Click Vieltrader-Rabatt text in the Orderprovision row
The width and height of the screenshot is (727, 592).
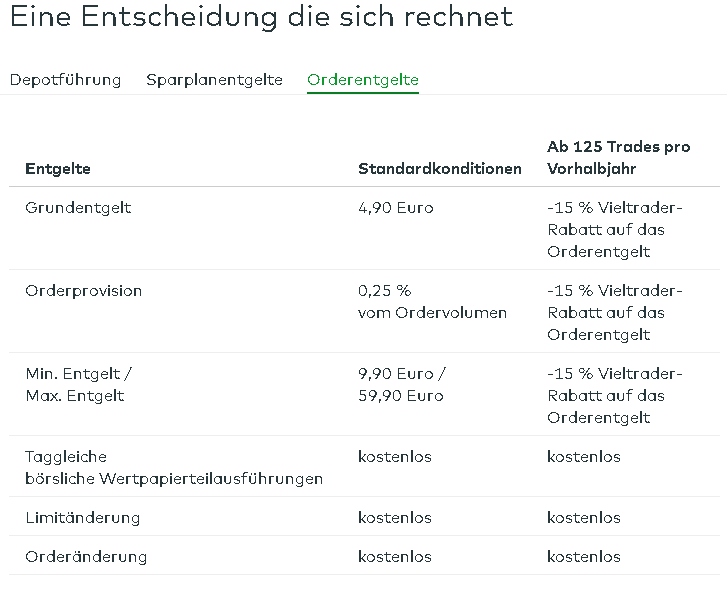click(x=614, y=313)
